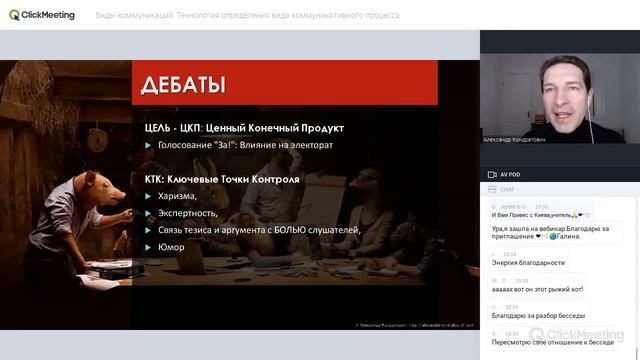Image resolution: width=640 pixels, height=360 pixels.
Task: Click chat message 'ааааах вот он этот рыжий кот!'
Action: pyautogui.click(x=537, y=289)
